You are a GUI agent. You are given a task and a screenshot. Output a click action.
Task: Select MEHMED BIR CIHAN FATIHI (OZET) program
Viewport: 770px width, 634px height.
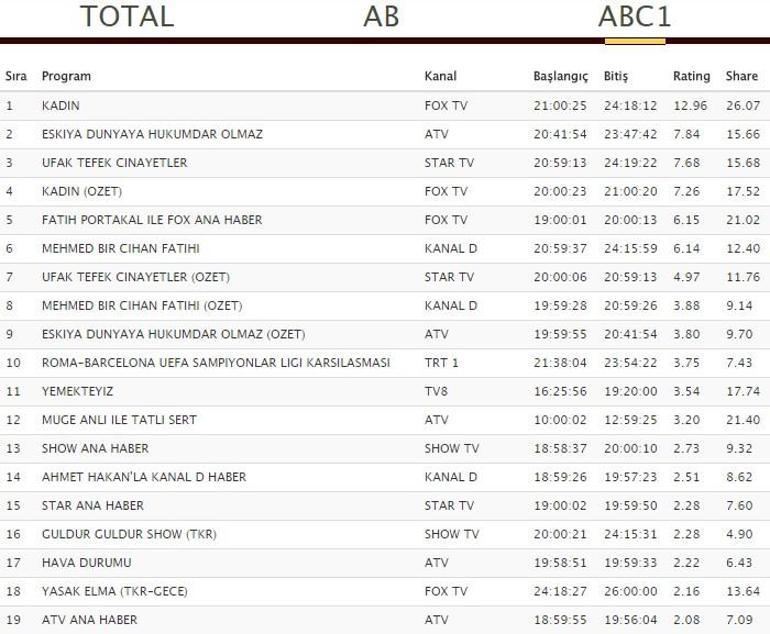point(142,305)
